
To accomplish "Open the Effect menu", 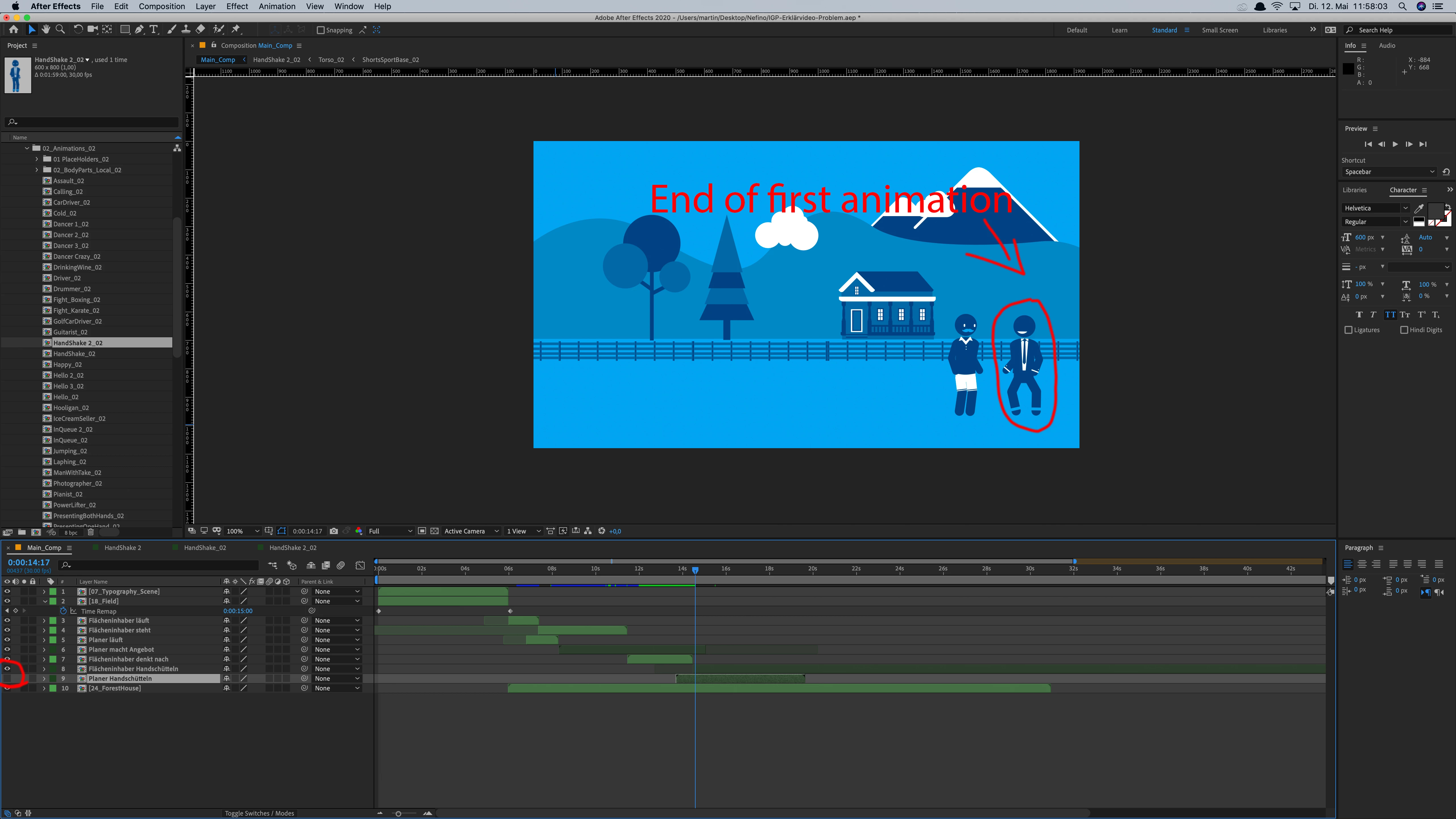I will (x=237, y=6).
